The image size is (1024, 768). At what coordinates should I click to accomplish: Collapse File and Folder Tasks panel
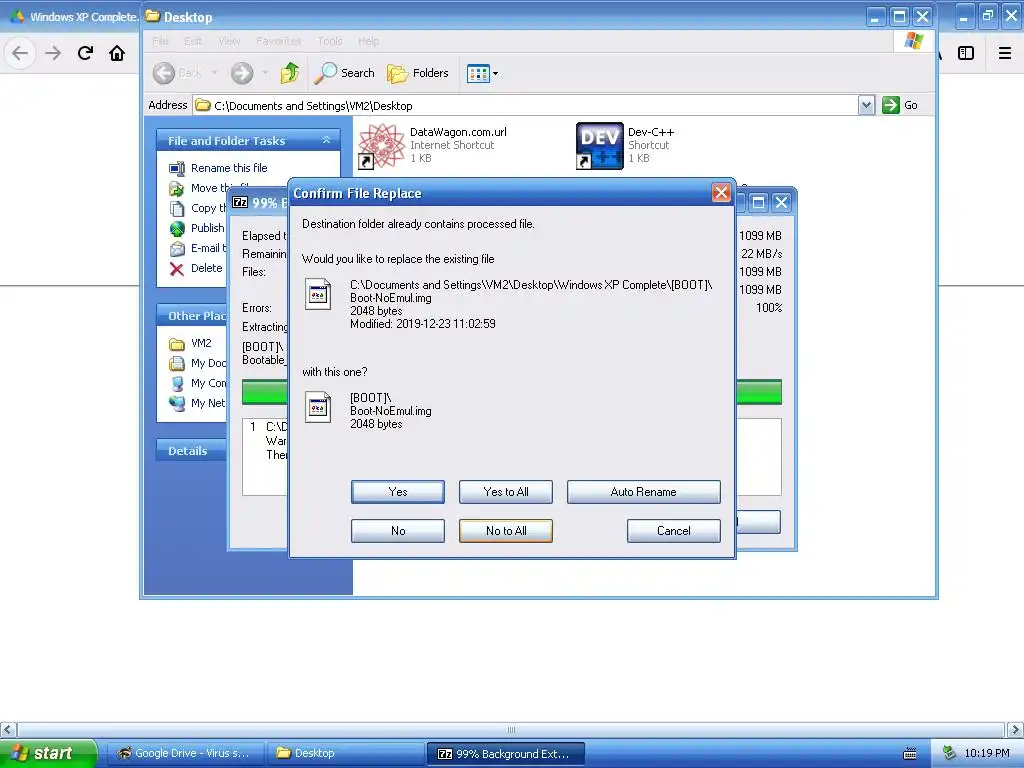(x=327, y=140)
